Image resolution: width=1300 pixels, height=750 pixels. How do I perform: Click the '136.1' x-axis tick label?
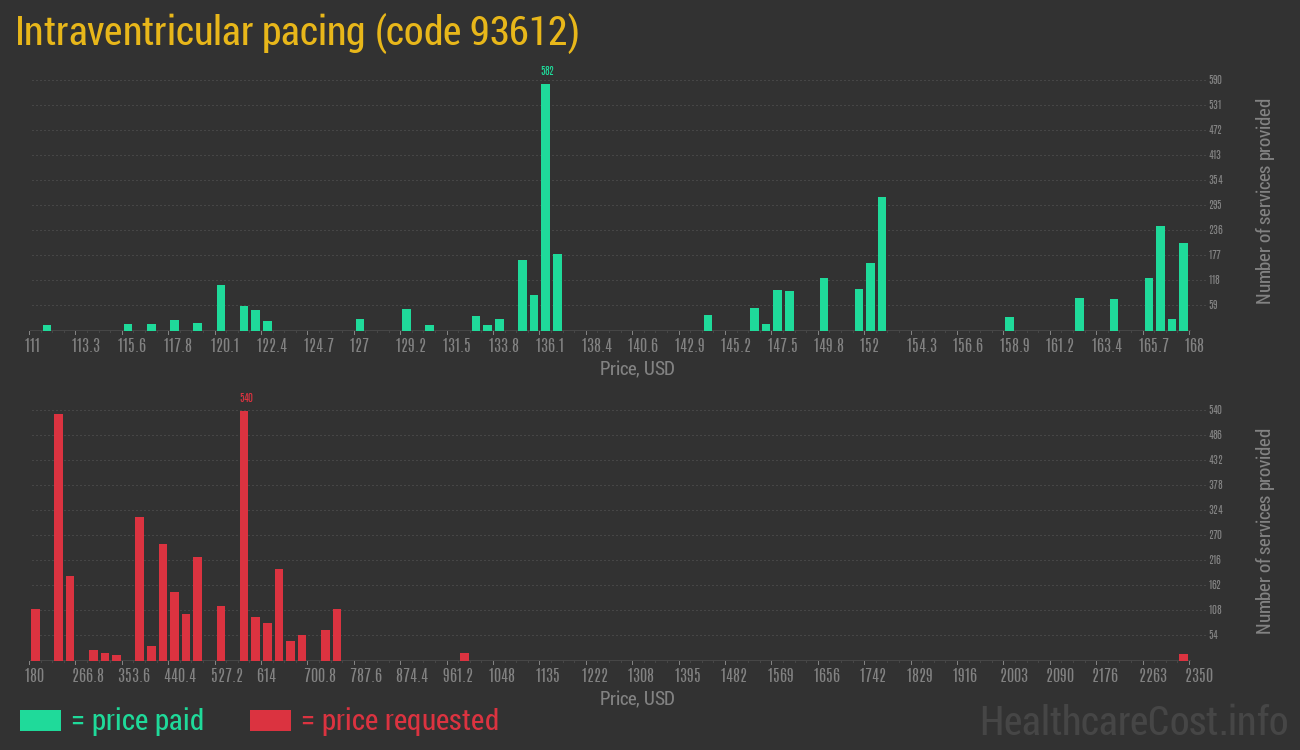coord(550,345)
